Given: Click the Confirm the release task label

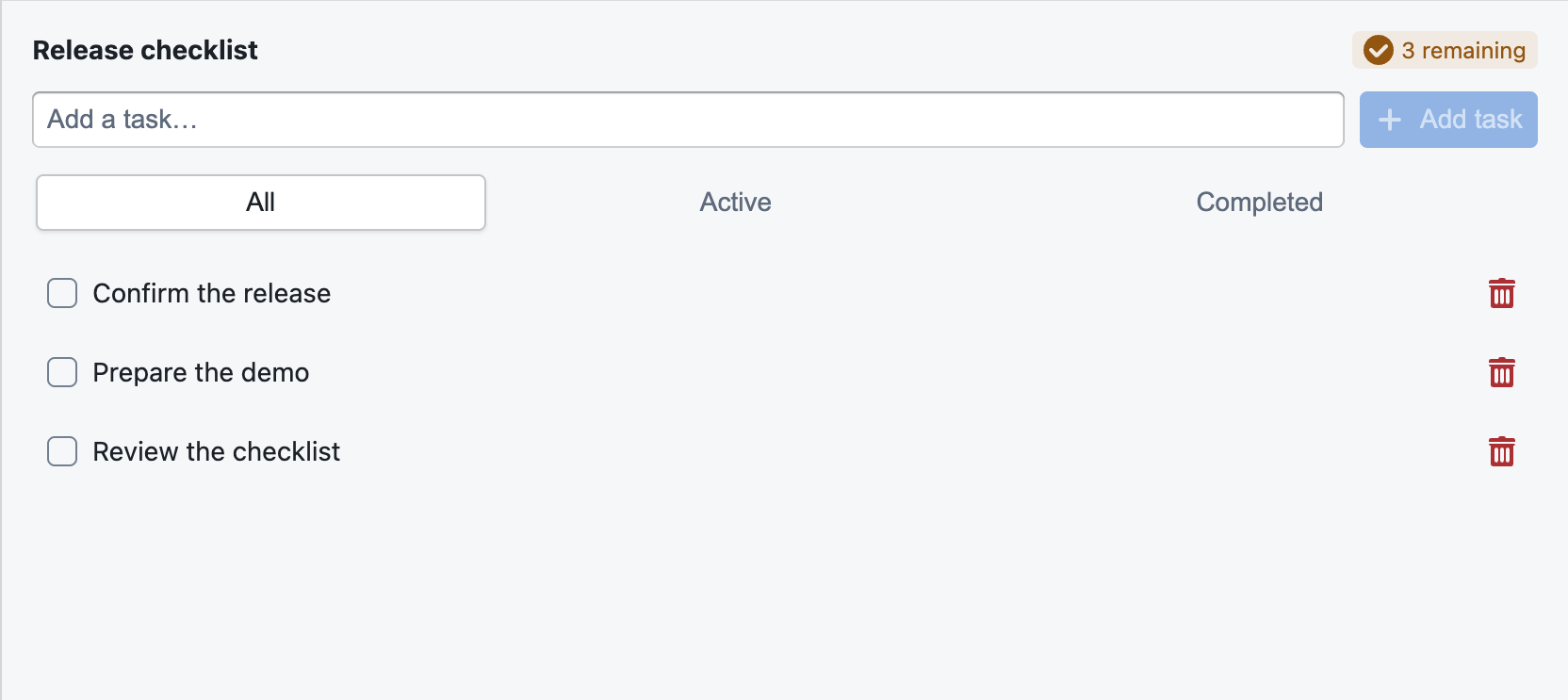Looking at the screenshot, I should pos(212,293).
